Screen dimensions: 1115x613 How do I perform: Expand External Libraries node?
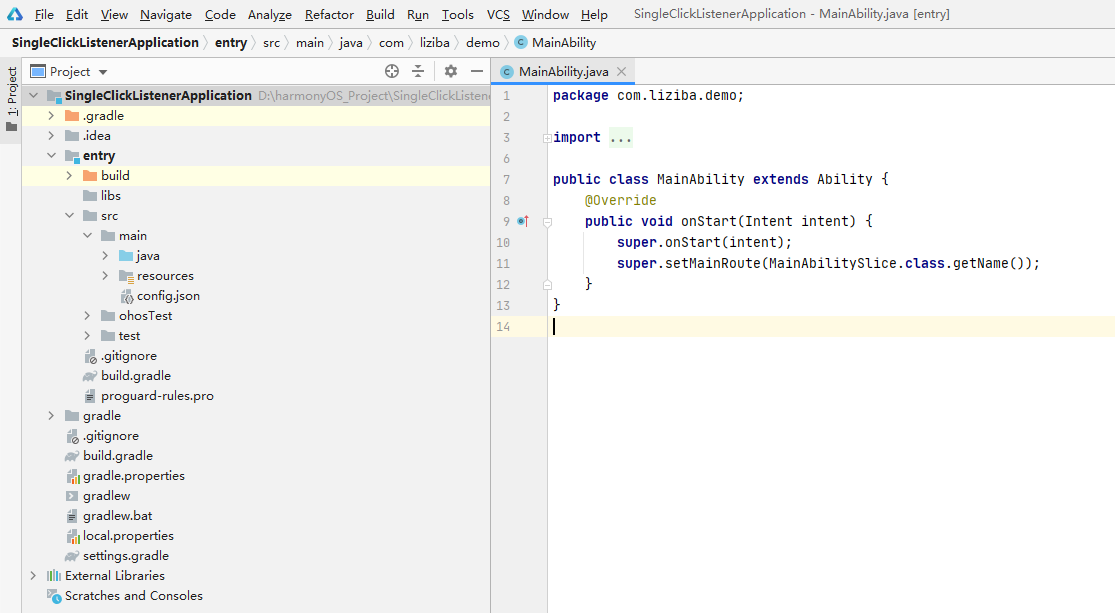coord(33,576)
